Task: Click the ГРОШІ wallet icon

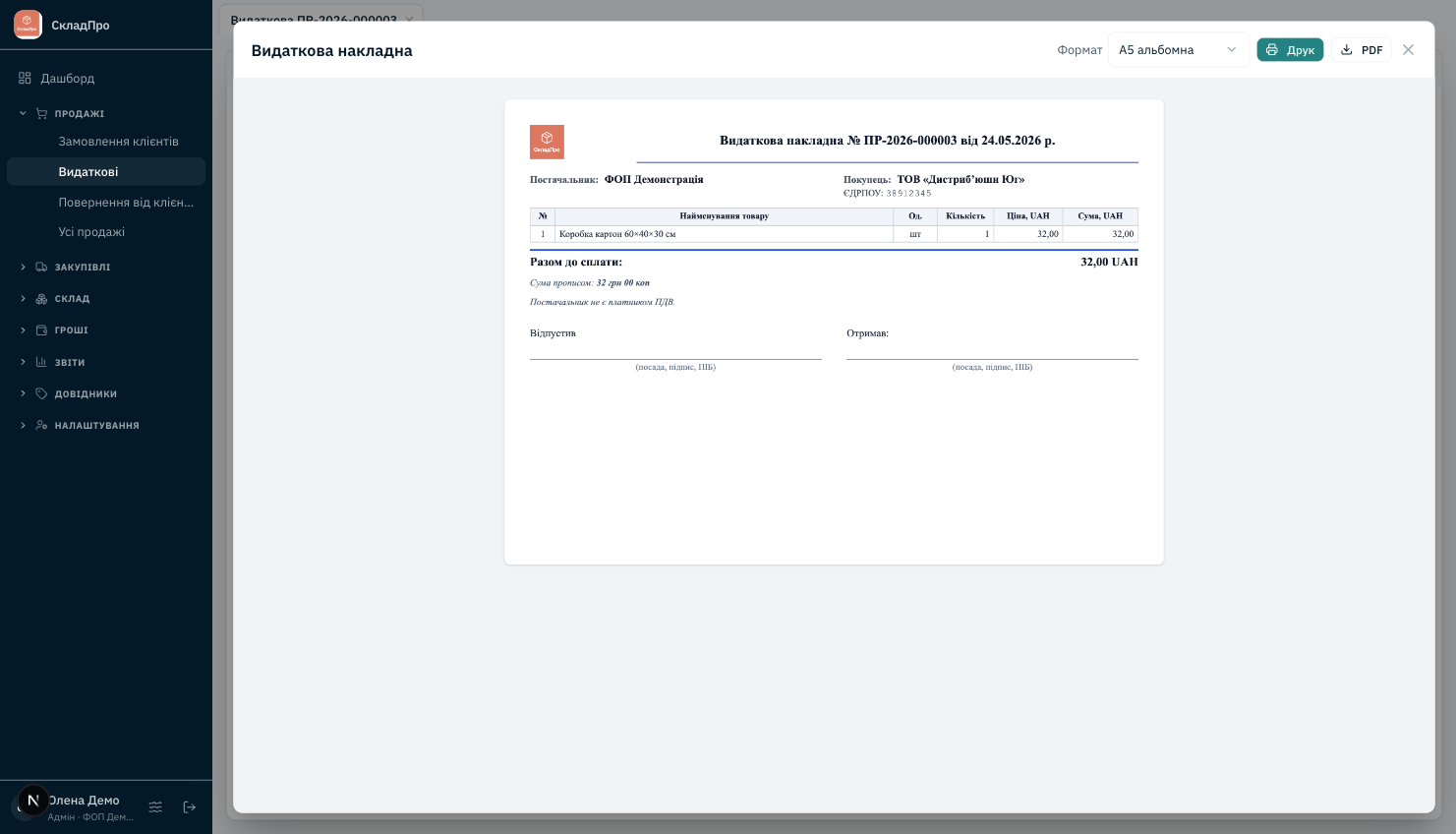Action: pyautogui.click(x=41, y=329)
